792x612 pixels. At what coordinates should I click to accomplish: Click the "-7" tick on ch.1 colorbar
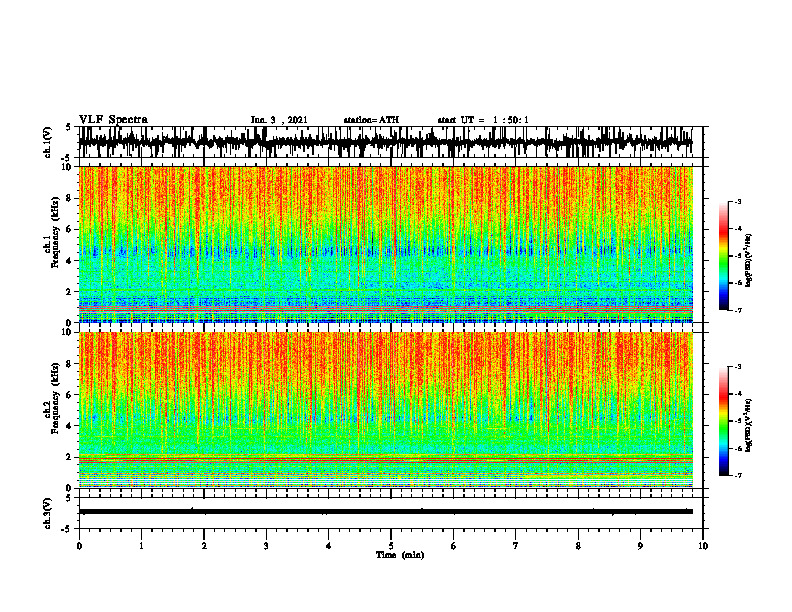click(738, 310)
